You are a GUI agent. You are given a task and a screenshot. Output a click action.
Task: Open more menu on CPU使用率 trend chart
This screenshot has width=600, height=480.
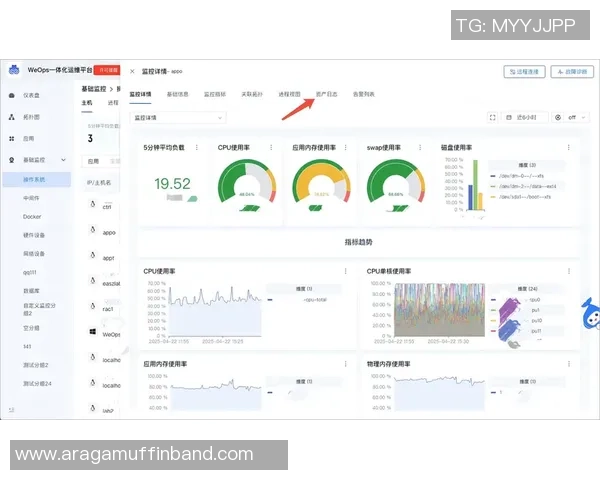coord(346,271)
